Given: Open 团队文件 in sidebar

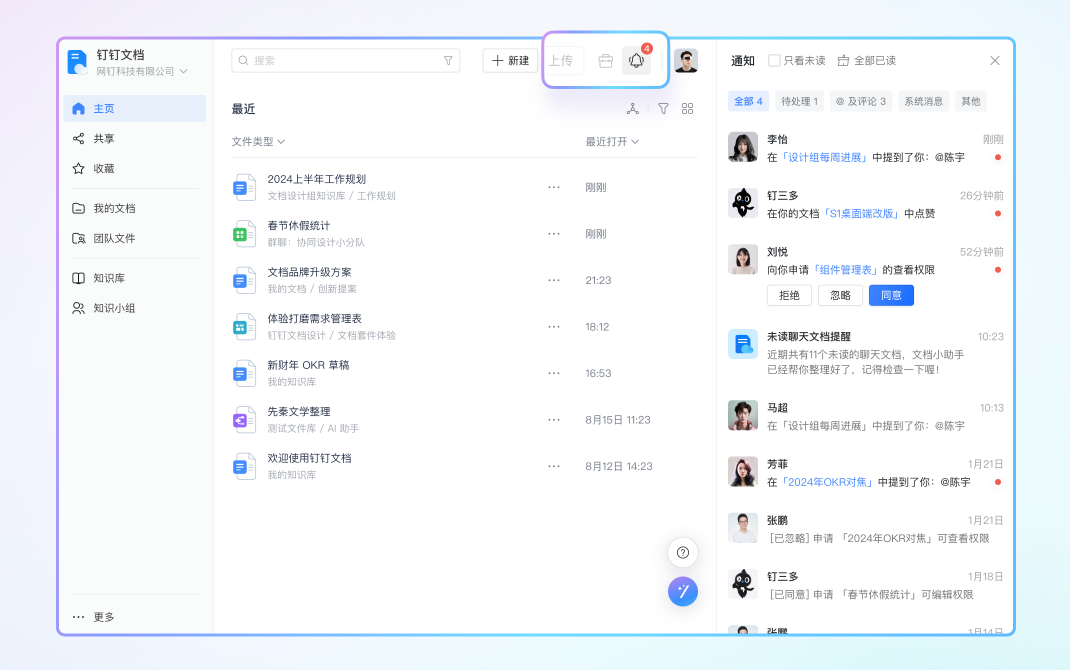Looking at the screenshot, I should tap(135, 238).
